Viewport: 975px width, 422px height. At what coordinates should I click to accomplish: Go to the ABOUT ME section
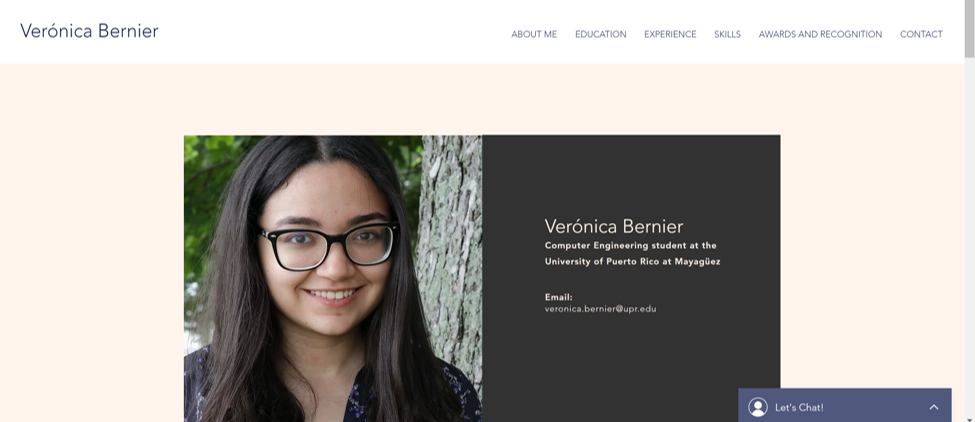click(534, 34)
